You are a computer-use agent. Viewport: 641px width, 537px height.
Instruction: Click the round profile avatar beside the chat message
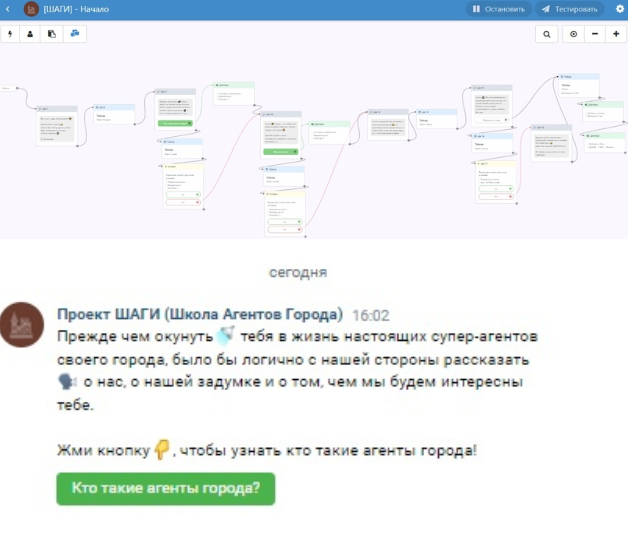[x=22, y=325]
